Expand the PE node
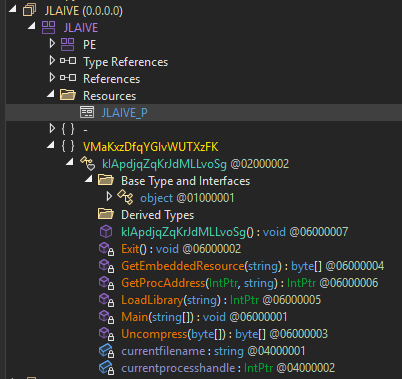This screenshot has width=402, height=379. tap(52, 43)
